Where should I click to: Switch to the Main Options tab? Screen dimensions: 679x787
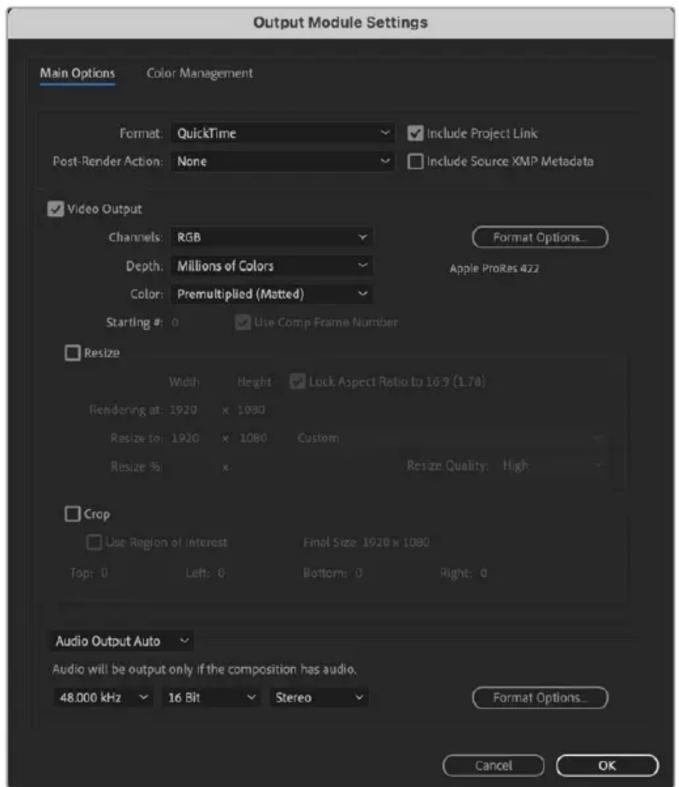click(x=77, y=73)
